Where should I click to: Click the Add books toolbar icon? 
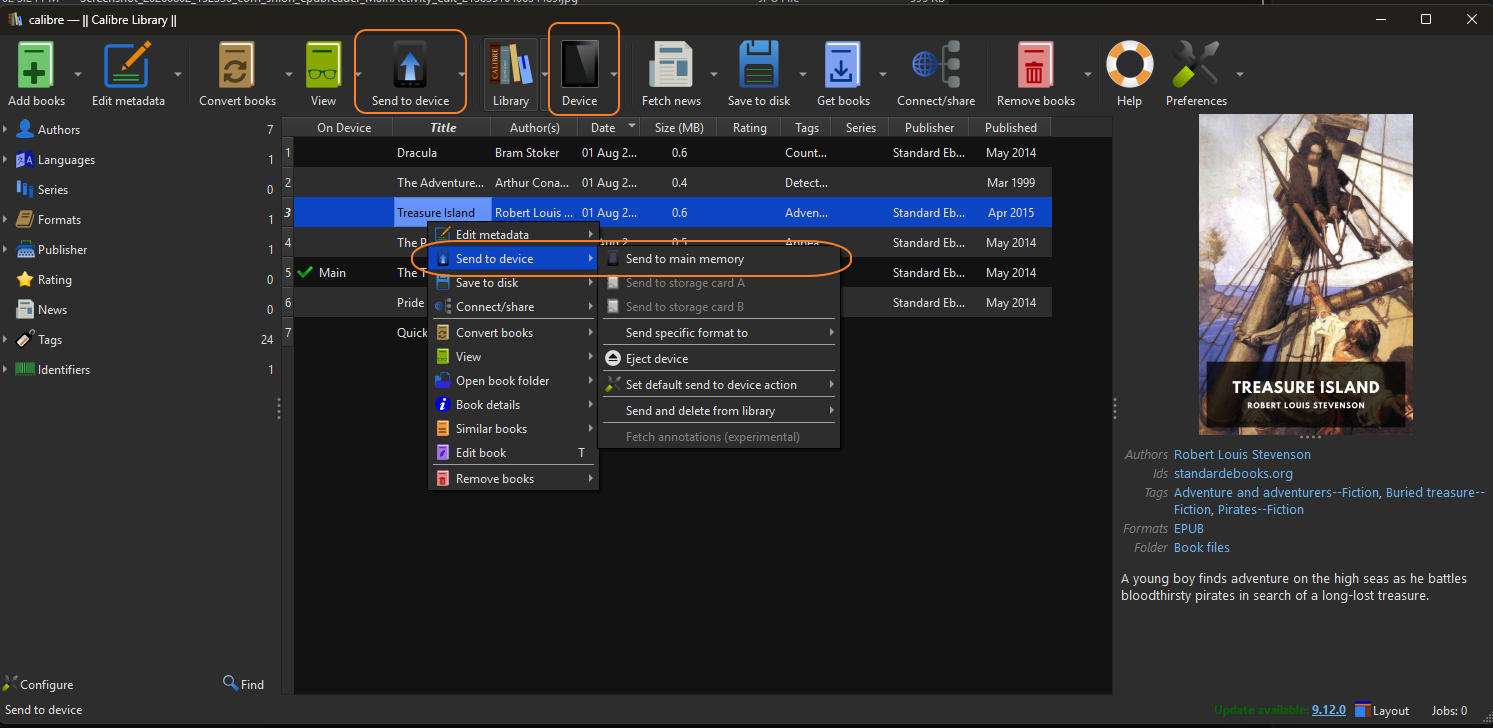[37, 66]
